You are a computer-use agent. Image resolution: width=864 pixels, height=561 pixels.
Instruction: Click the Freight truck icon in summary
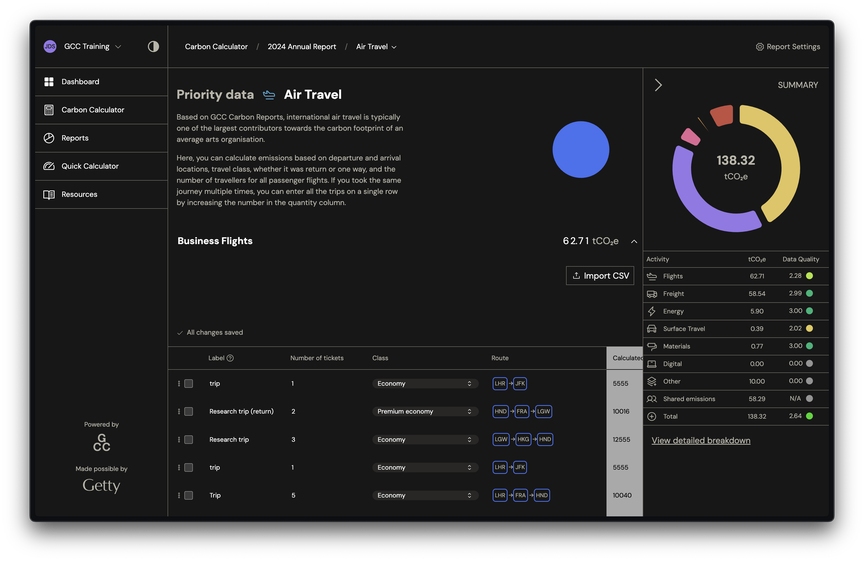tap(652, 294)
